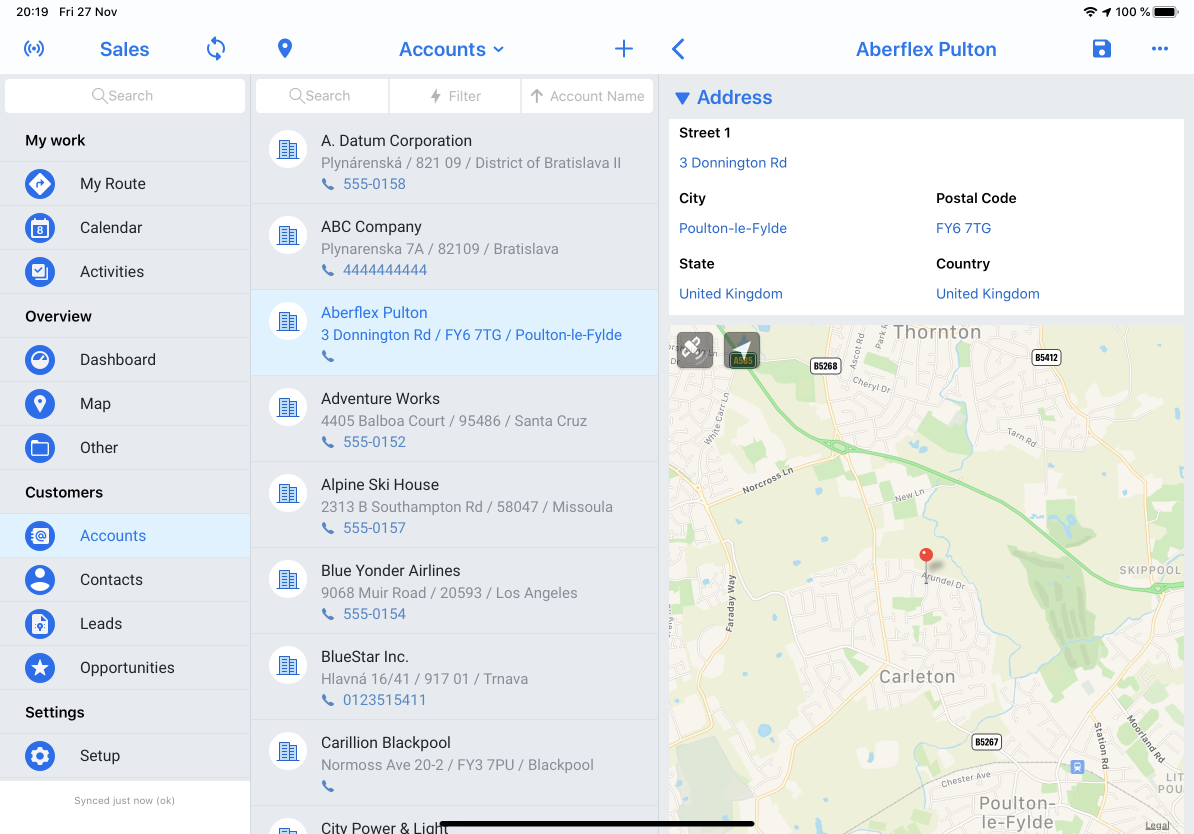Edit Street 1 value 3 Donnington Rd
This screenshot has height=834, width=1194.
tap(733, 163)
